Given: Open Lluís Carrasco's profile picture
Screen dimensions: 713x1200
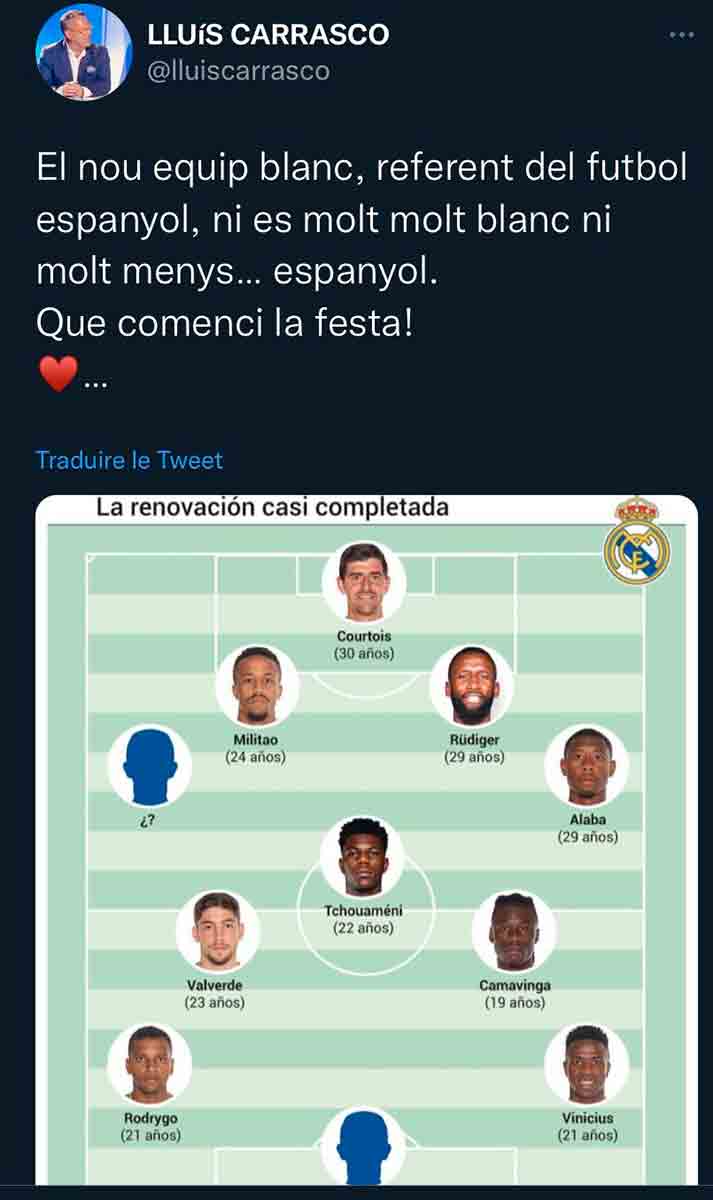Looking at the screenshot, I should tap(84, 52).
